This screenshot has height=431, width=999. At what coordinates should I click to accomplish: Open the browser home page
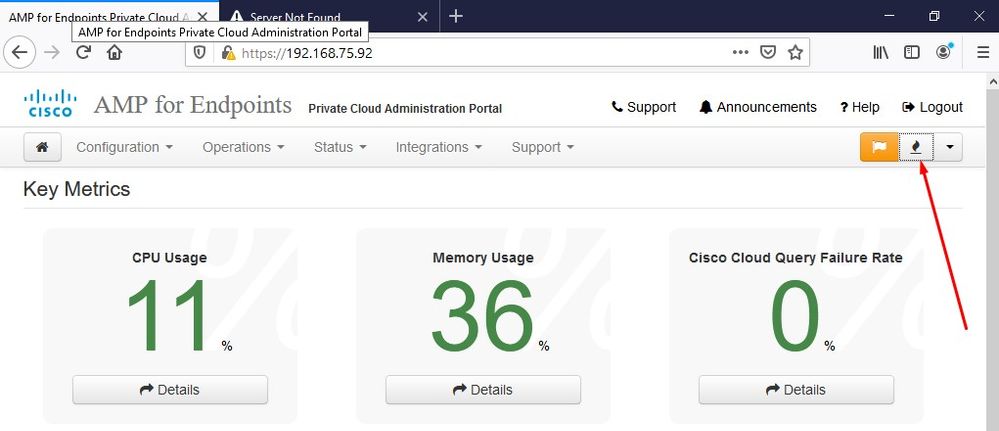[x=114, y=52]
